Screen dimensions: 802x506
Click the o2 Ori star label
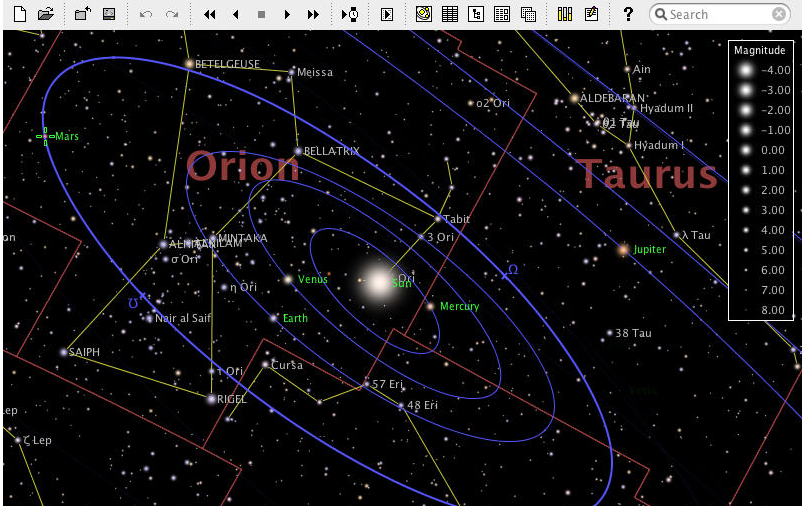[493, 103]
